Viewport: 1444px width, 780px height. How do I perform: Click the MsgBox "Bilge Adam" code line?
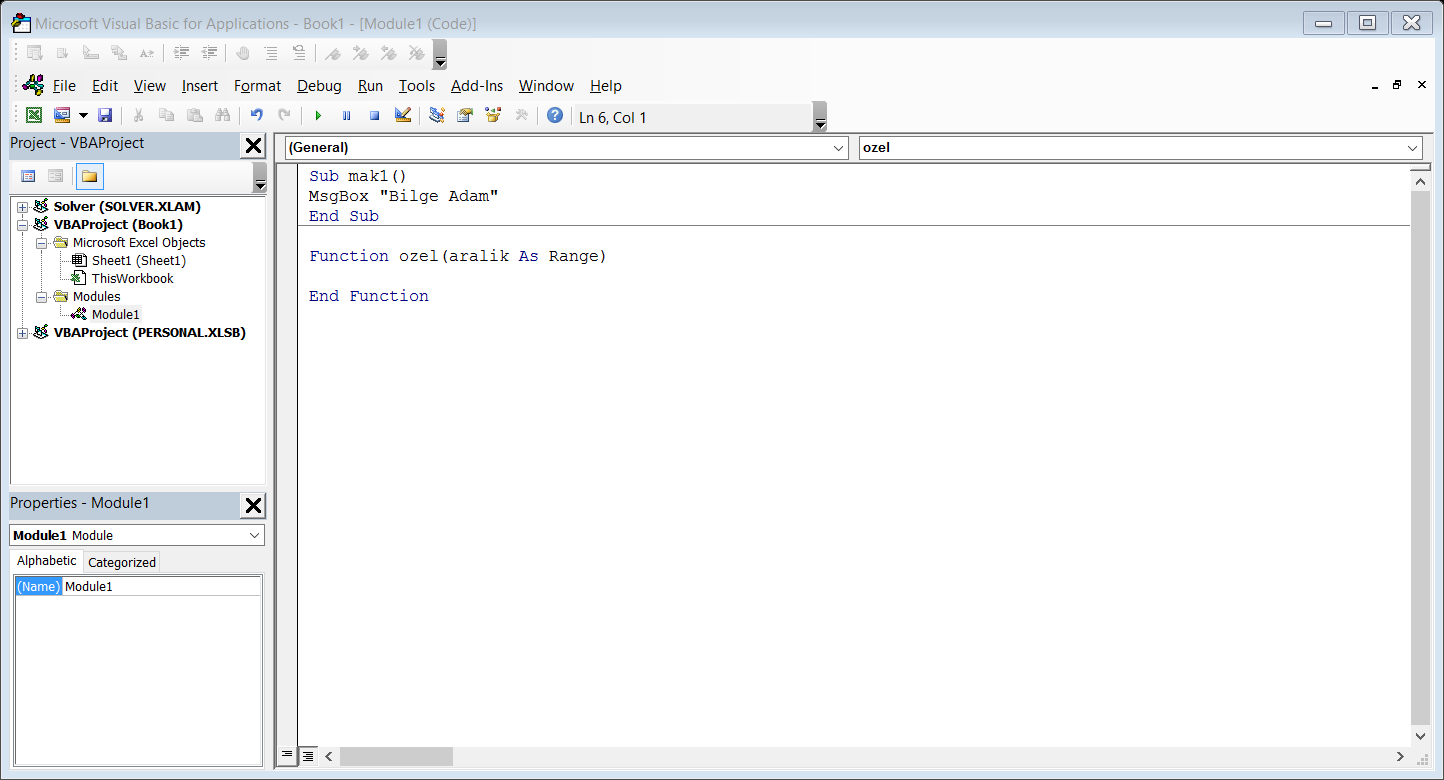(403, 196)
